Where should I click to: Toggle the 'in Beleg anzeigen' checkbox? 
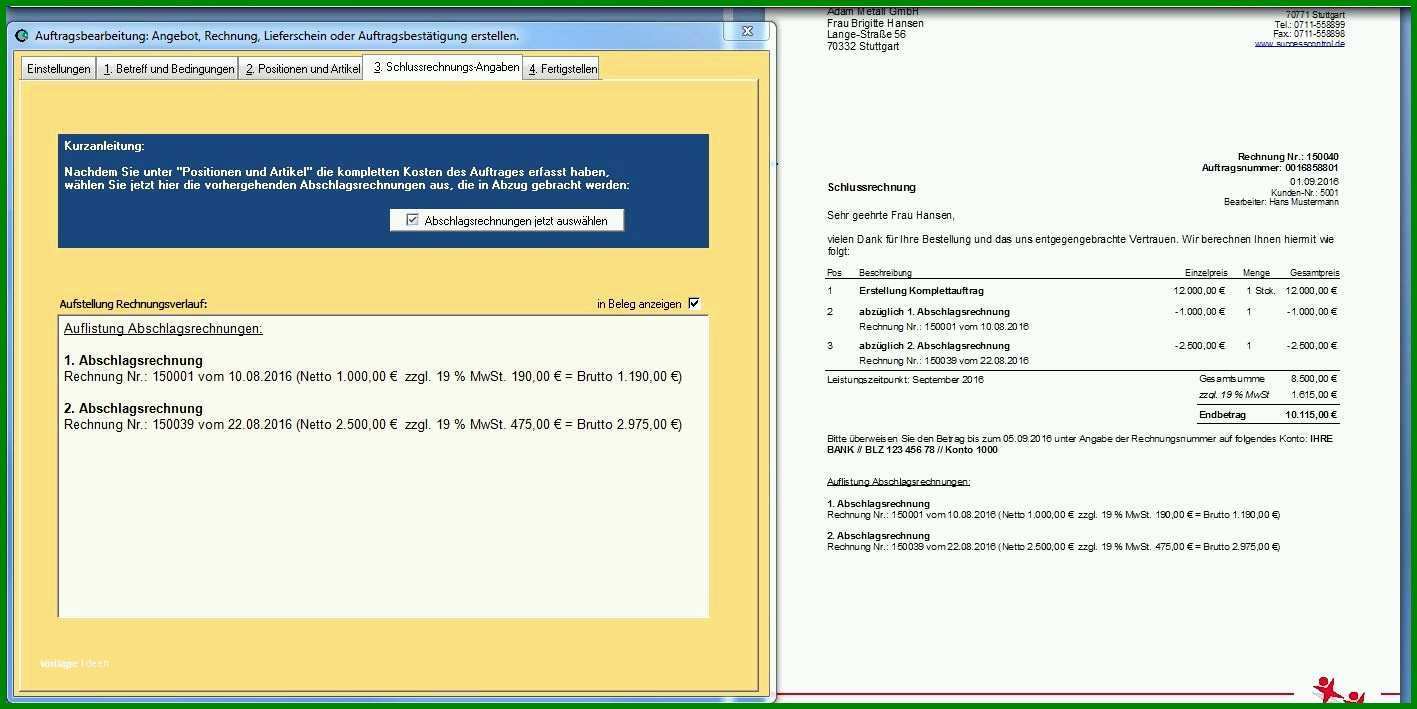(x=695, y=303)
